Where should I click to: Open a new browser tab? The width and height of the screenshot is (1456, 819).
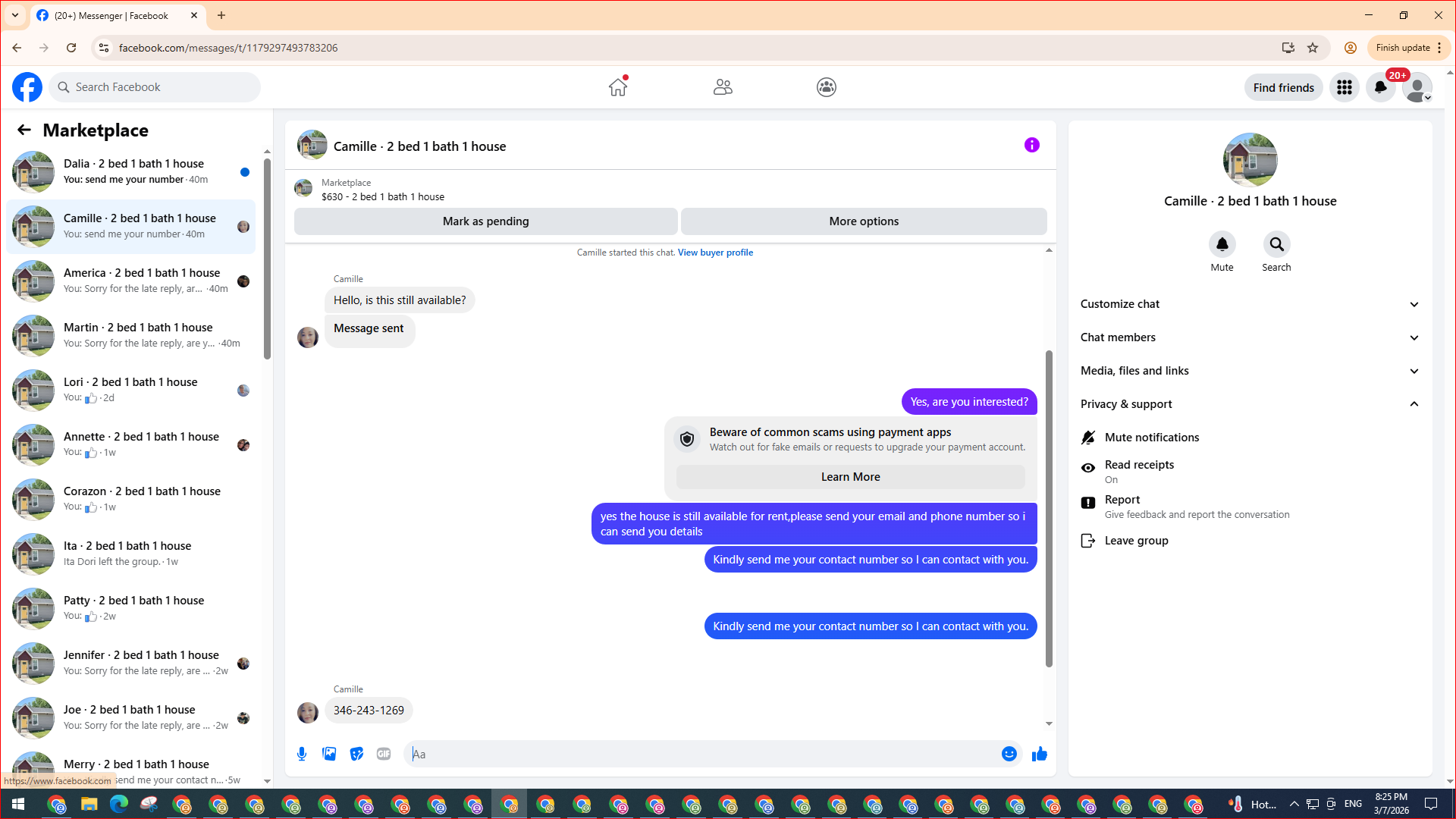coord(221,15)
